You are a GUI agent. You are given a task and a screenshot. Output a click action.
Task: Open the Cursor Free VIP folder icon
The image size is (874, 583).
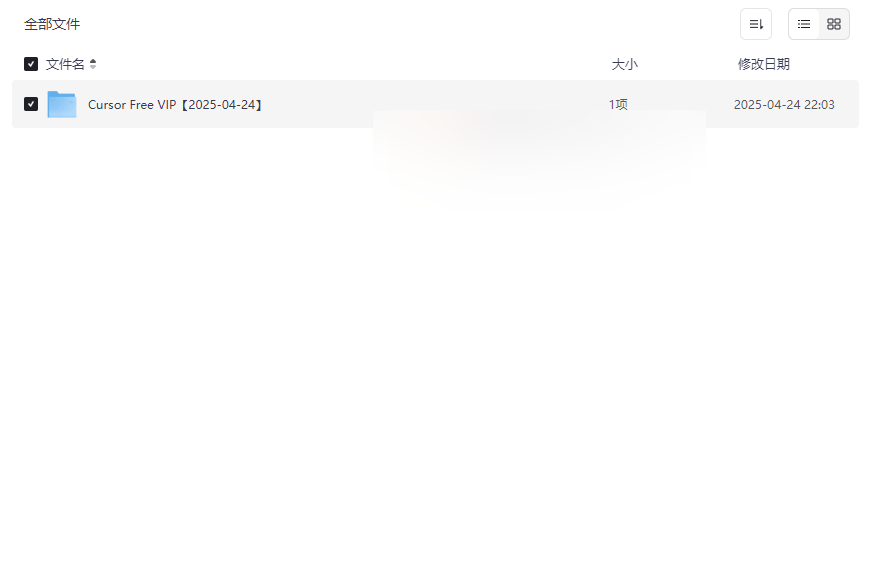pos(62,104)
